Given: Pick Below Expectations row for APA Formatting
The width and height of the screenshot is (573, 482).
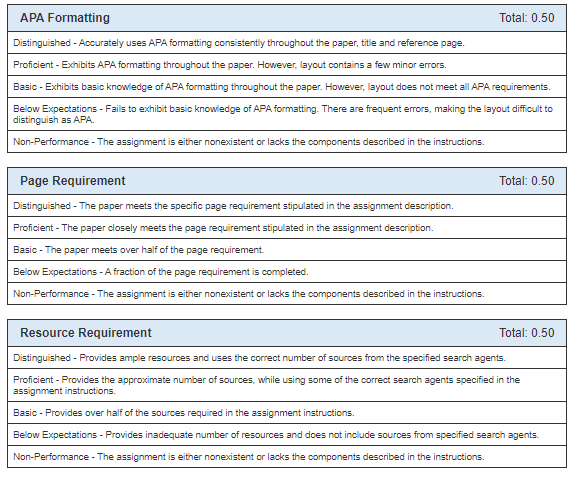Looking at the screenshot, I should [287, 114].
